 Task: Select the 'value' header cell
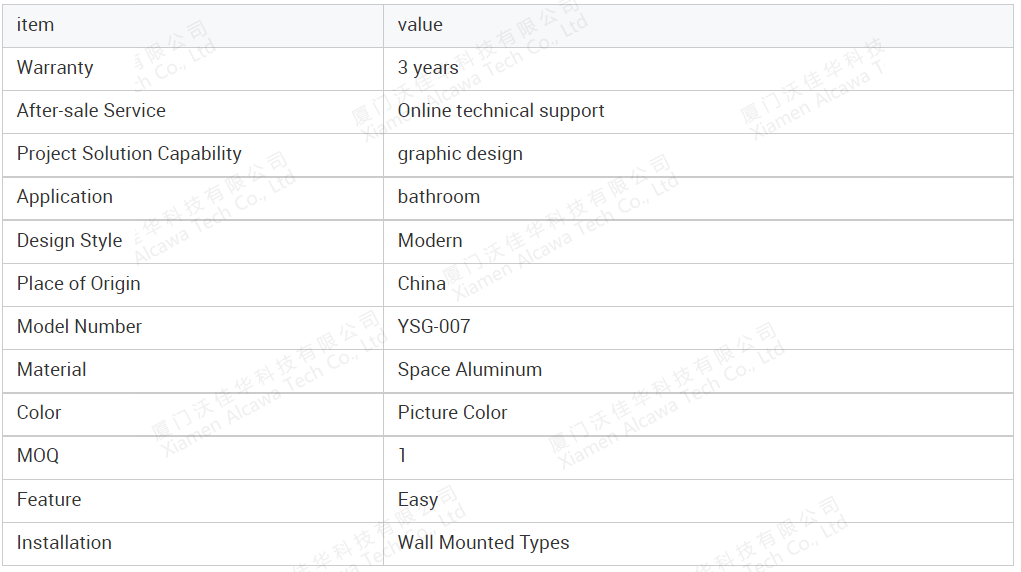[x=698, y=25]
